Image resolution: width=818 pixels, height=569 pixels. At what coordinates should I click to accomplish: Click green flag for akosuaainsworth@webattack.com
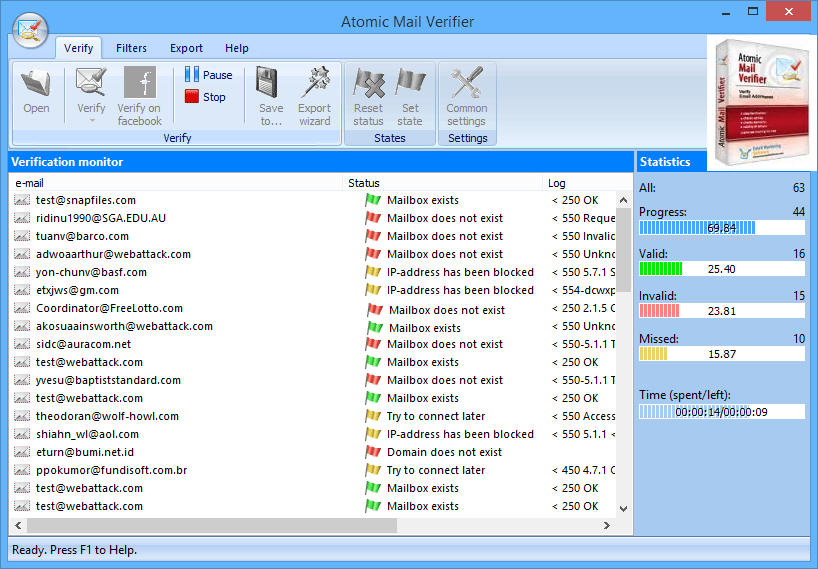375,328
